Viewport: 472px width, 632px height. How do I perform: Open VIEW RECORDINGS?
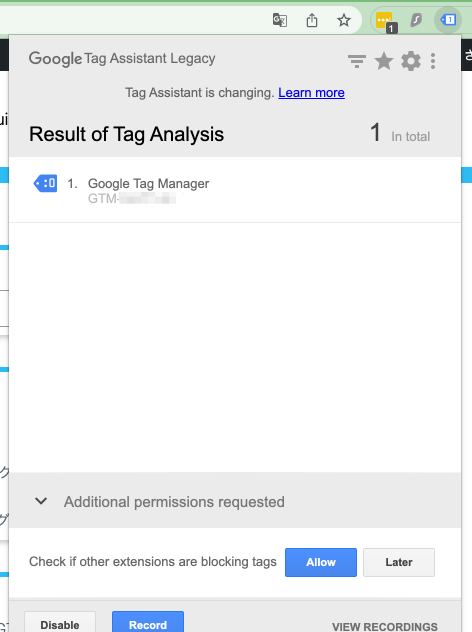coord(385,626)
